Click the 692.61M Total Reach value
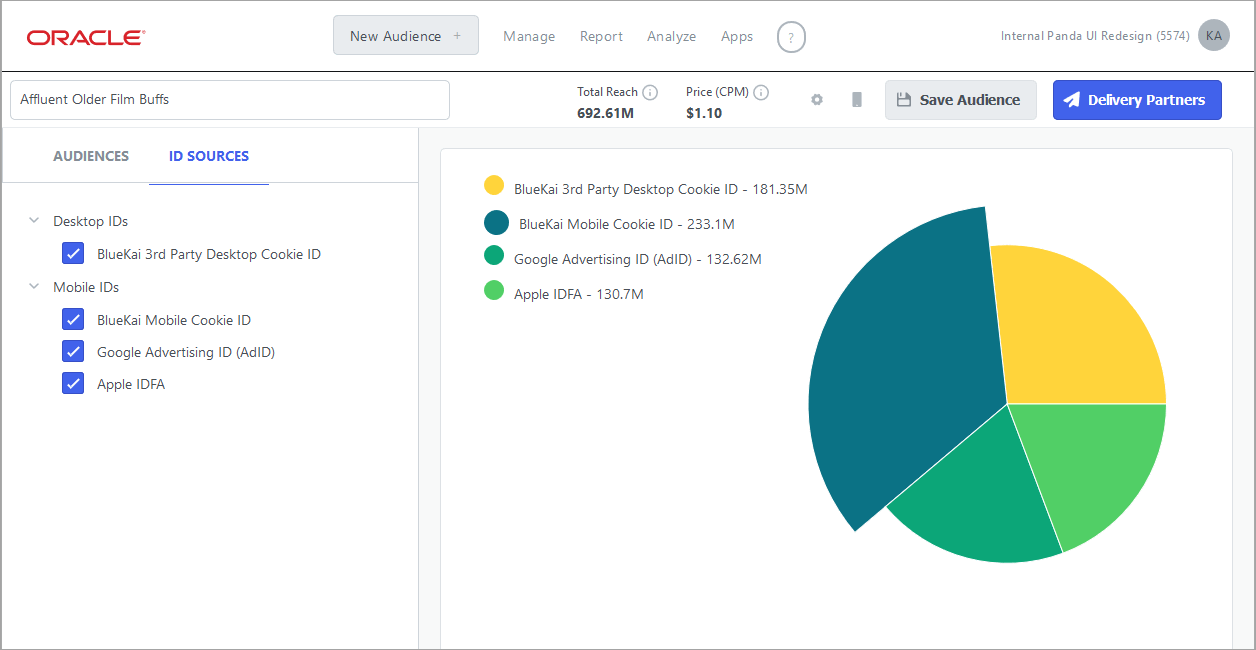Viewport: 1256px width, 650px height. point(605,113)
